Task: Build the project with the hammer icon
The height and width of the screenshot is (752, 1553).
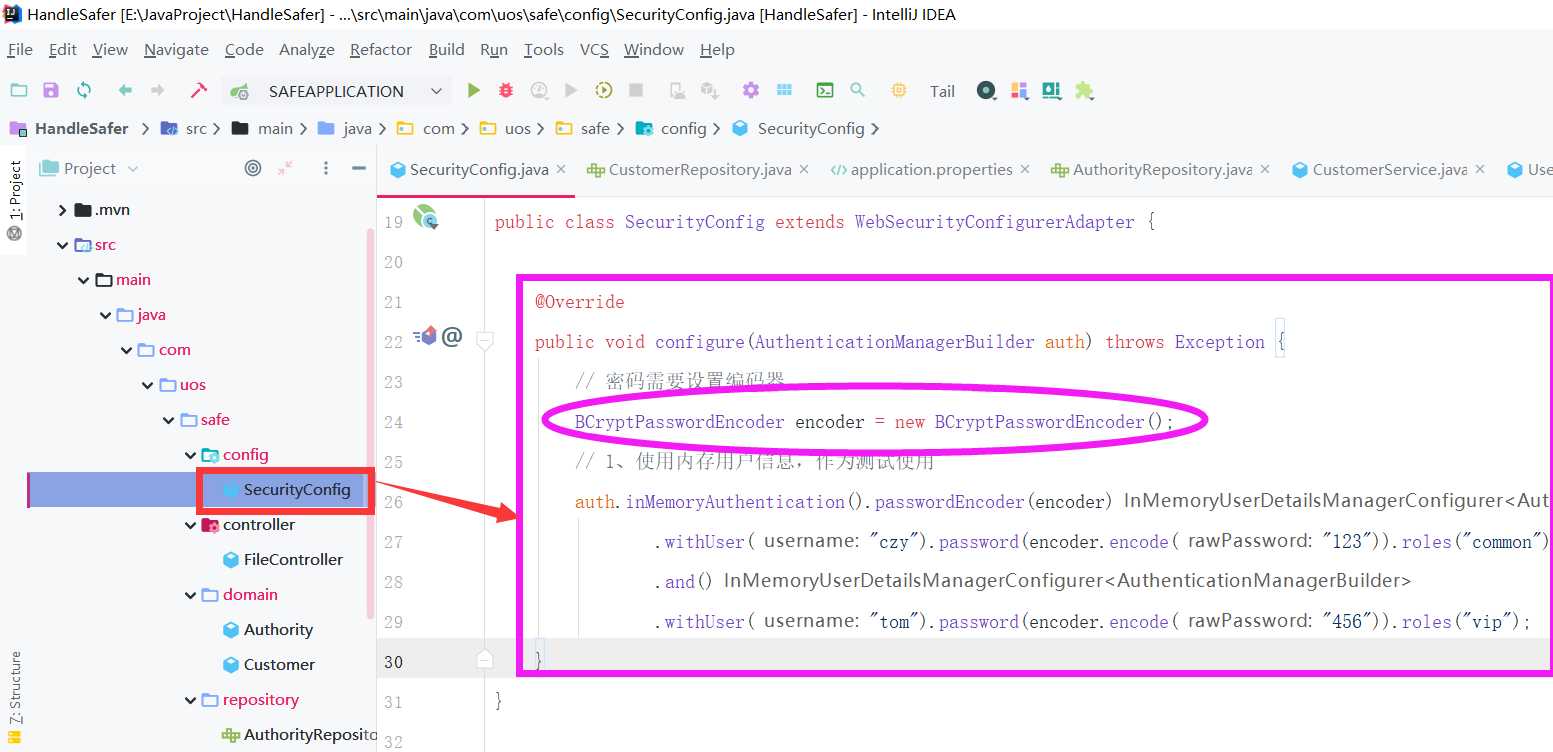Action: pyautogui.click(x=199, y=90)
